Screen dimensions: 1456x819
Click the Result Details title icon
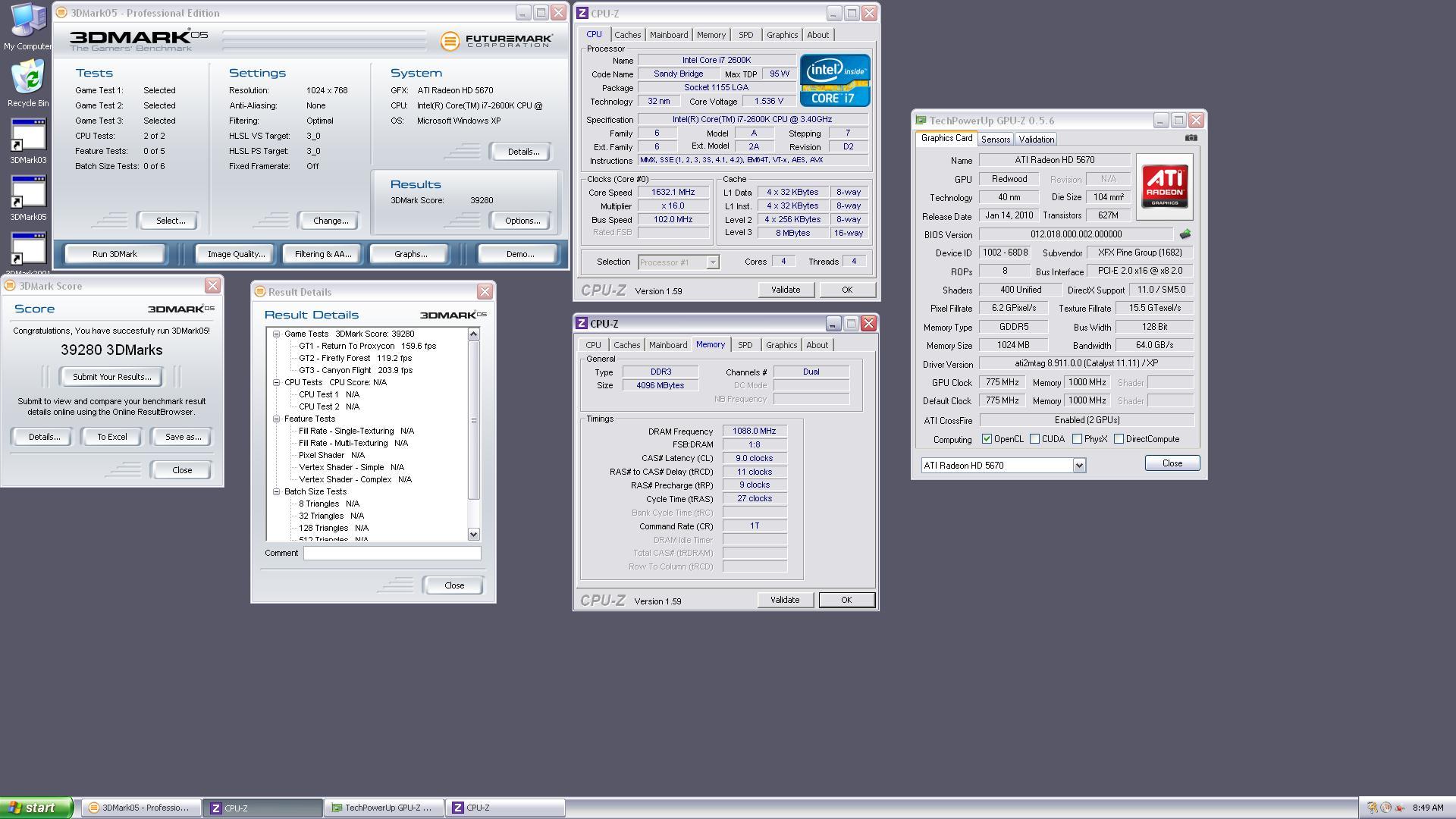[x=260, y=292]
